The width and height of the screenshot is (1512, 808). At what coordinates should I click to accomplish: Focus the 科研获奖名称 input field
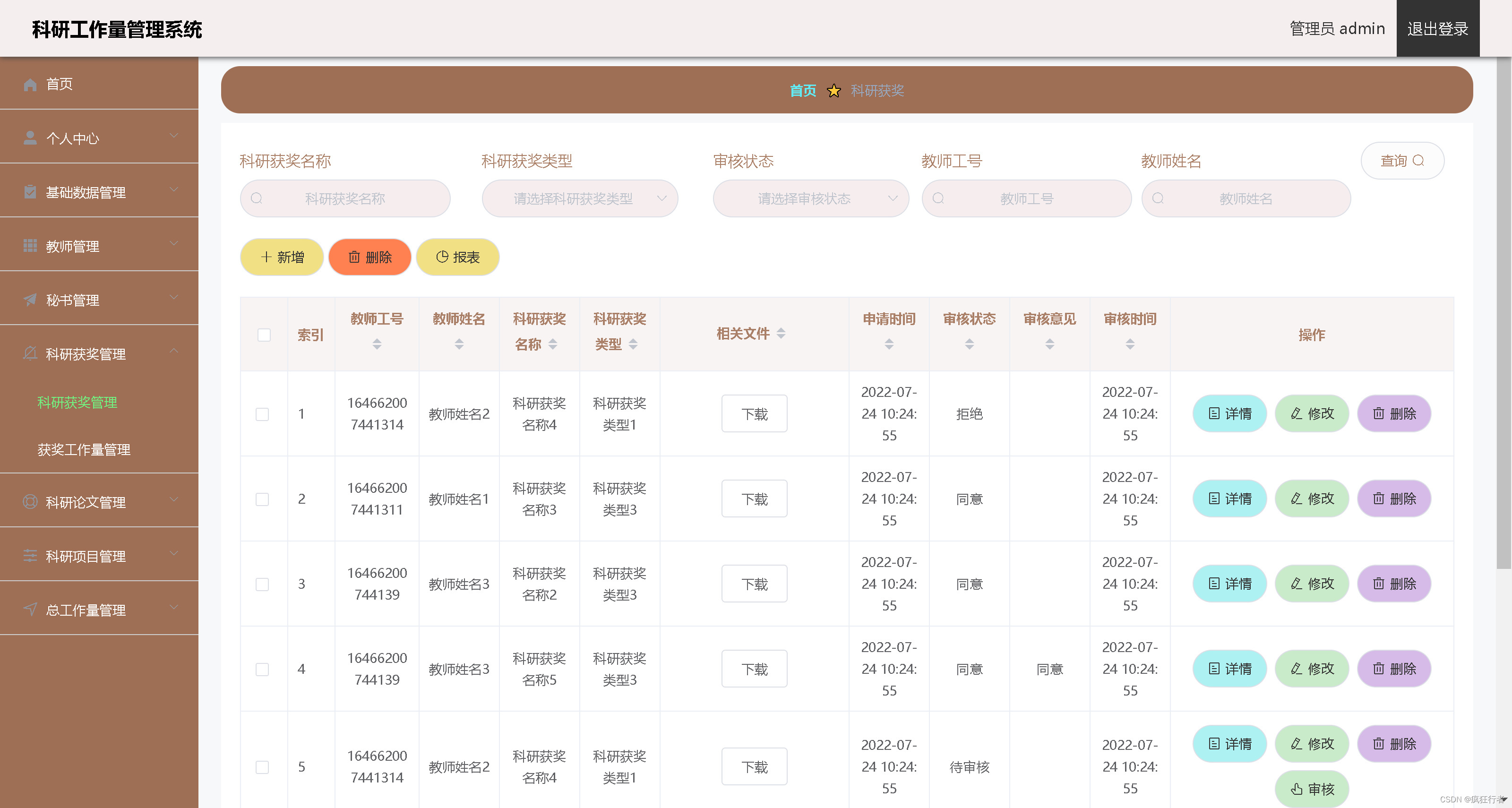coord(345,198)
